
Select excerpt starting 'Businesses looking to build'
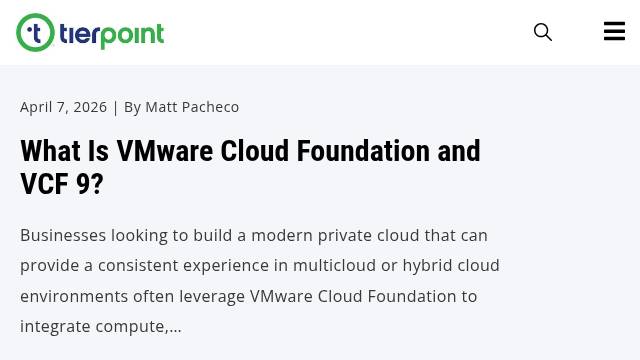click(260, 281)
